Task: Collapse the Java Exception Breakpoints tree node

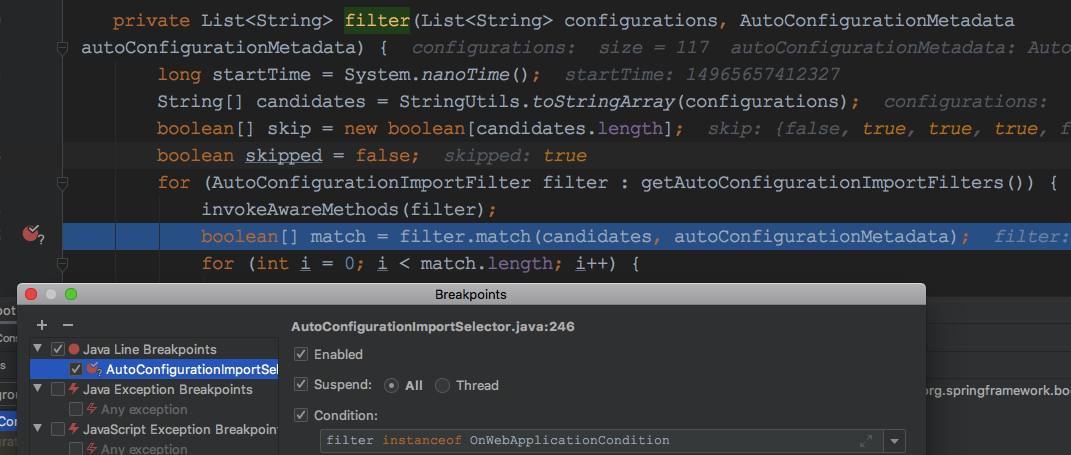Action: [40, 389]
